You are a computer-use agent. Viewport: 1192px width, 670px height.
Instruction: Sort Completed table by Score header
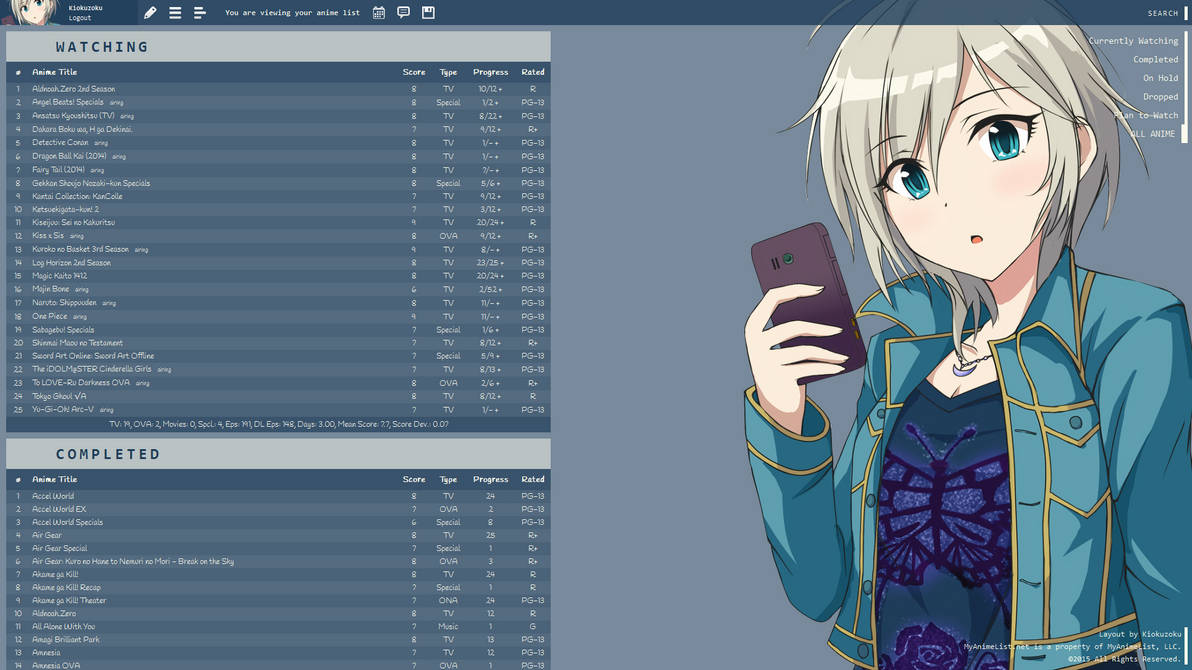(x=414, y=480)
